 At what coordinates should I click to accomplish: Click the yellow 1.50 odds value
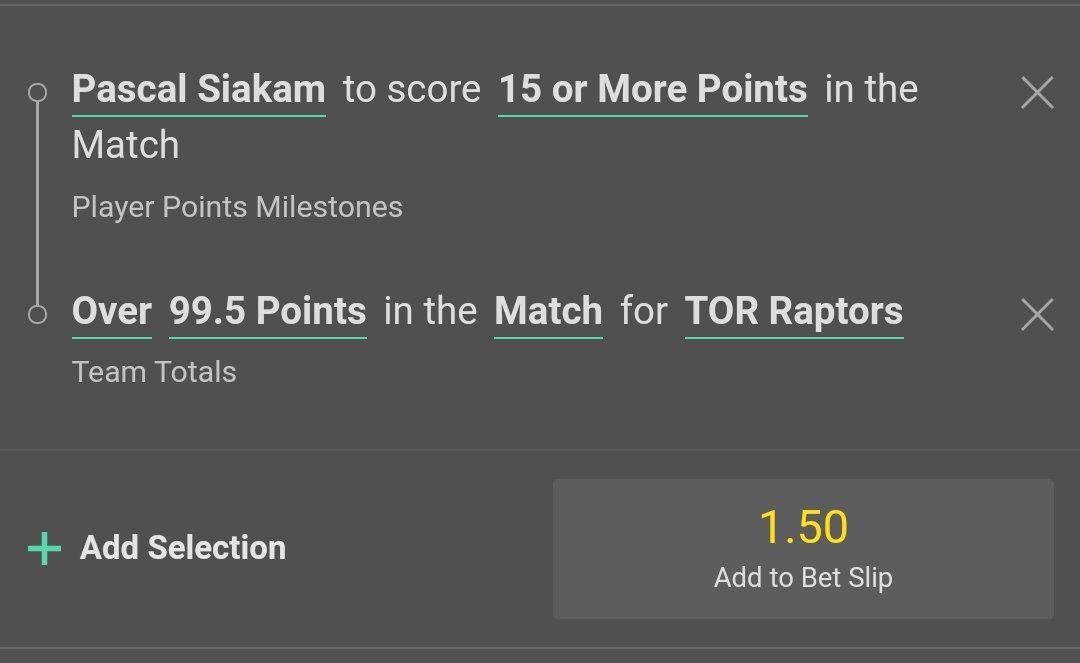click(803, 527)
